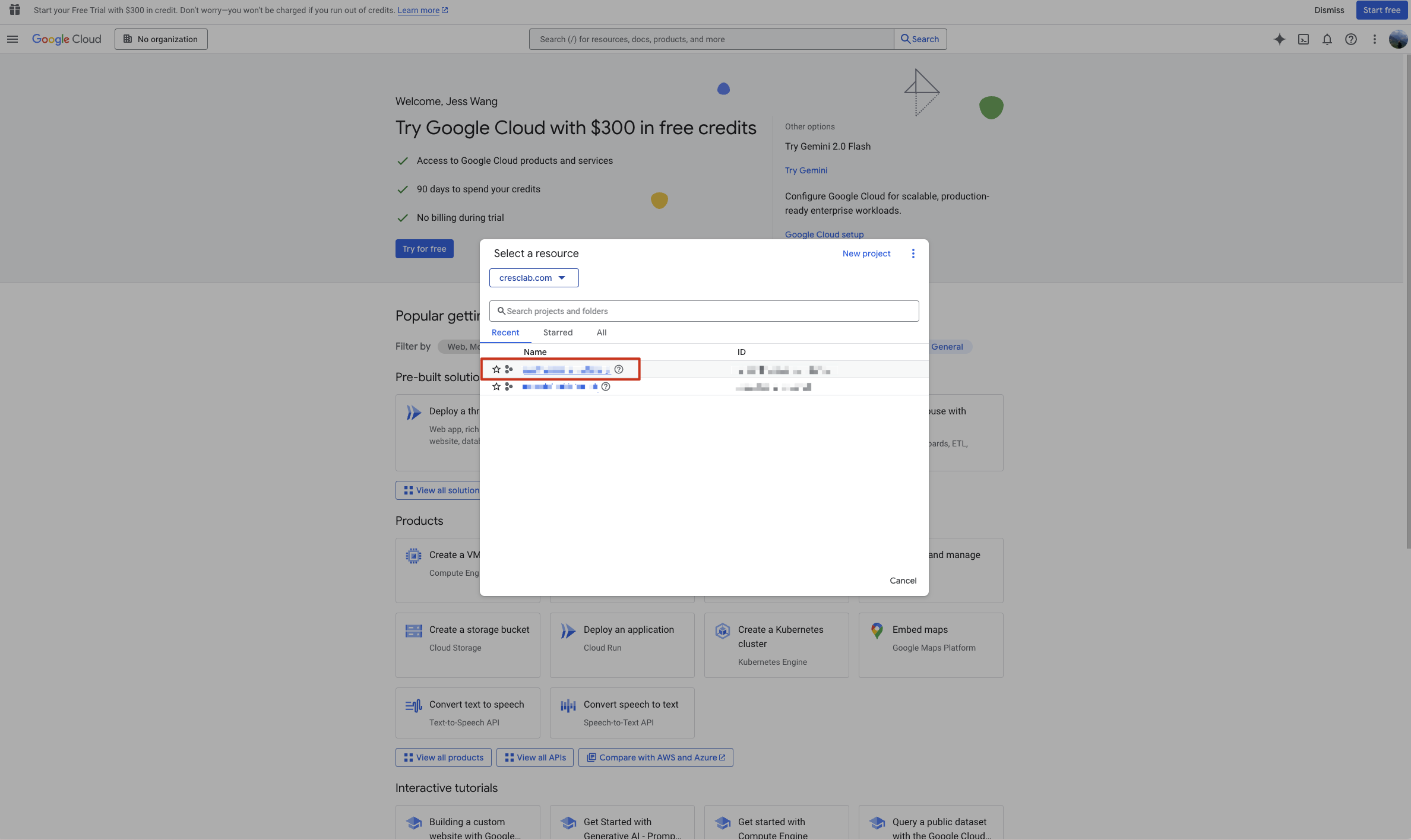Click help icon beside first project name
The width and height of the screenshot is (1411, 840).
pos(619,369)
